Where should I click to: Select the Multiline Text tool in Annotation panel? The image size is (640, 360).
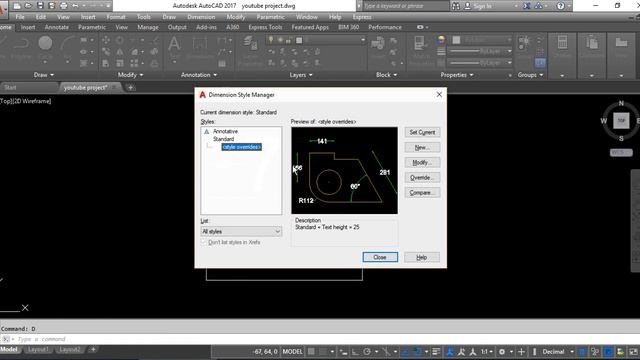(174, 44)
